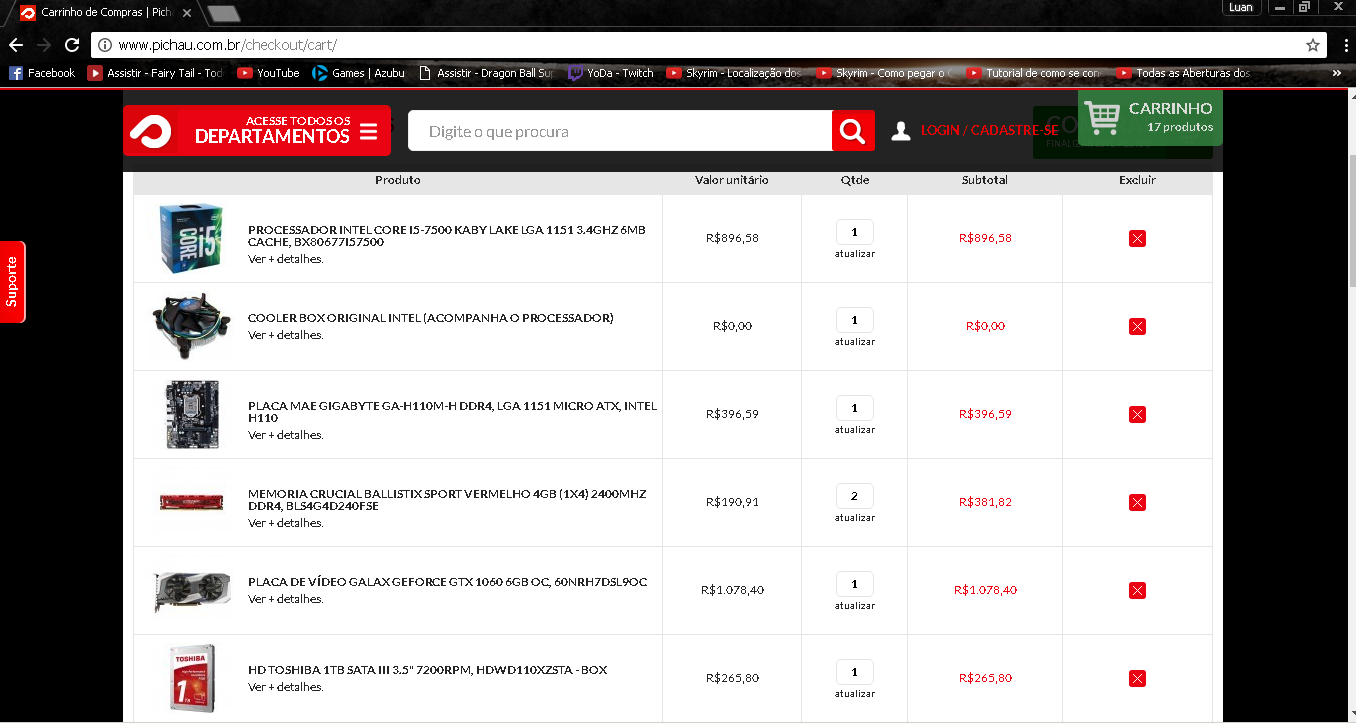The width and height of the screenshot is (1356, 724).
Task: Click atualizar for Intel Core i5 processor
Action: coord(855,254)
